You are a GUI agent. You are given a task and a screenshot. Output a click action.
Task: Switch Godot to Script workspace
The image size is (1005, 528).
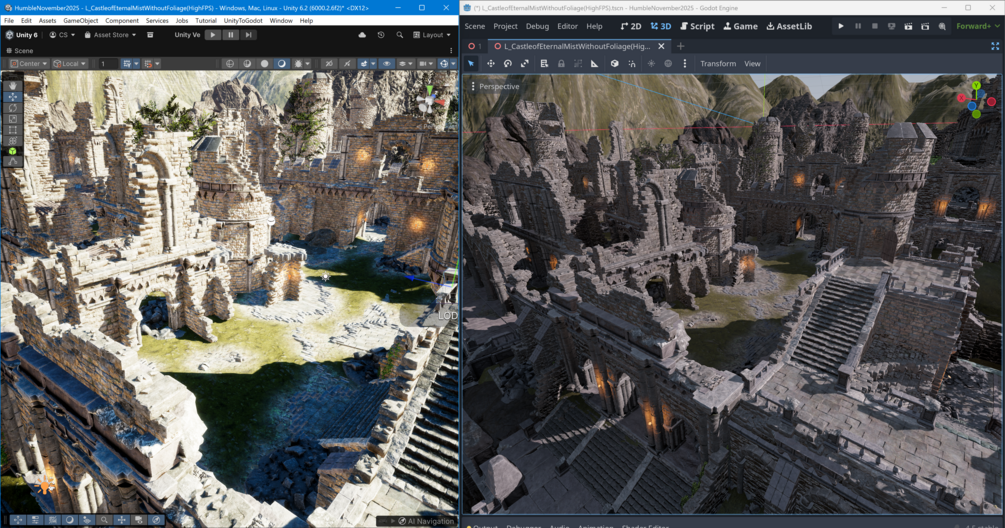(x=697, y=26)
